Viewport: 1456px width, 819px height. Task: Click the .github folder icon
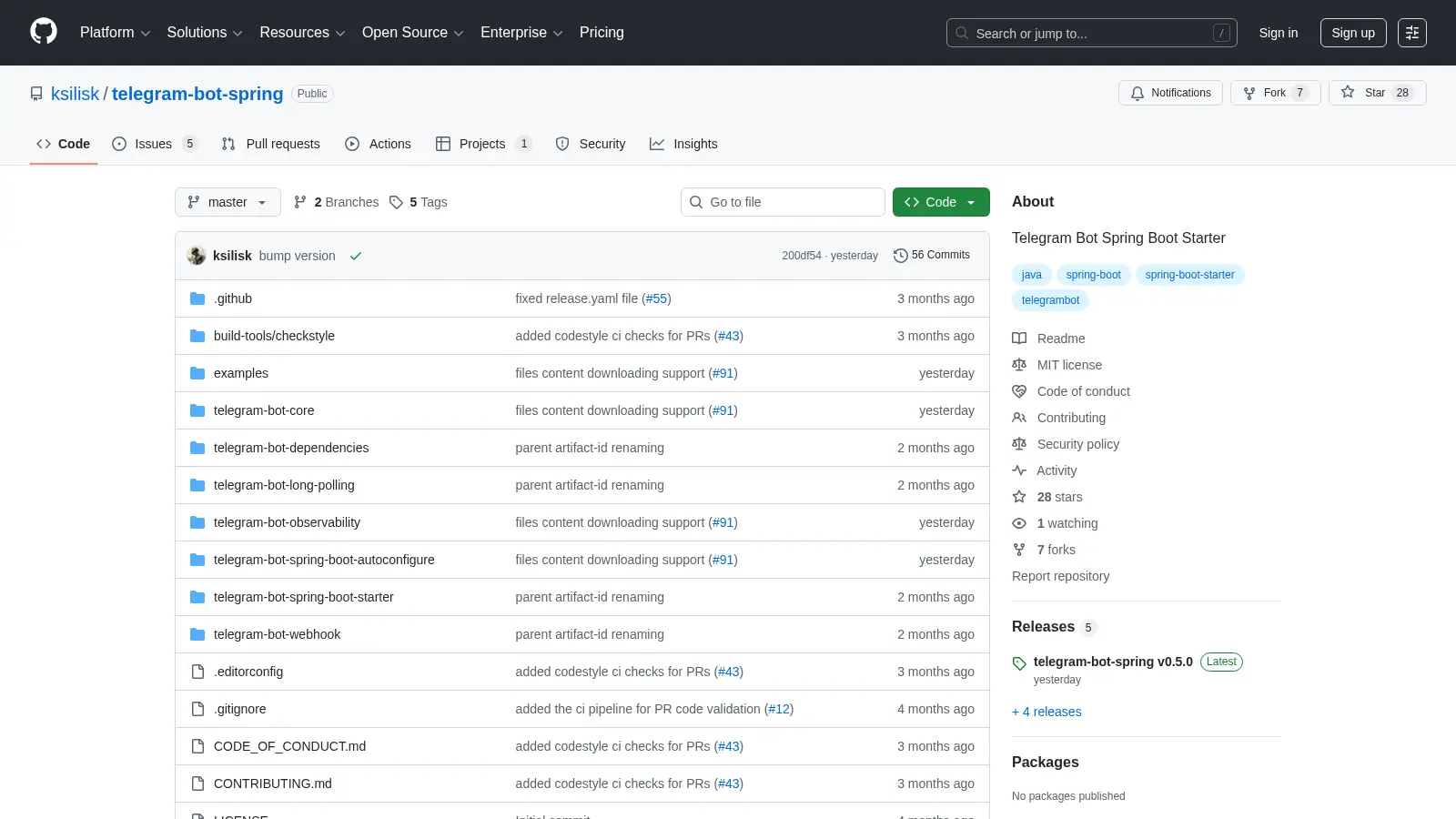[x=197, y=298]
